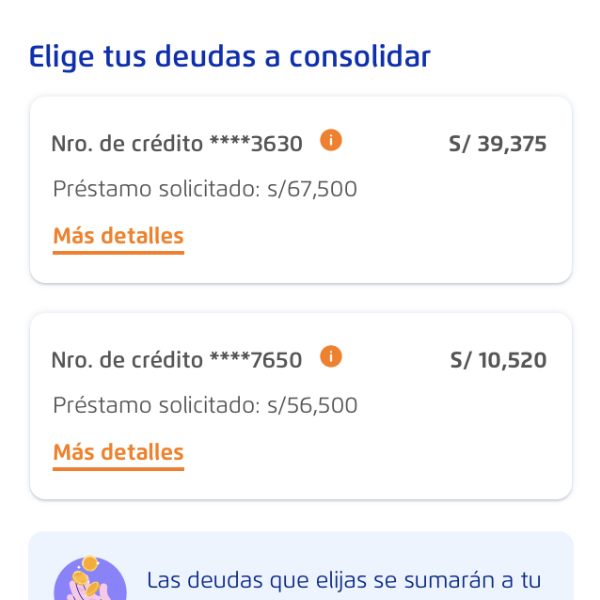This screenshot has width=600, height=600.
Task: Open Más detalles for credit ****3630
Action: (118, 237)
